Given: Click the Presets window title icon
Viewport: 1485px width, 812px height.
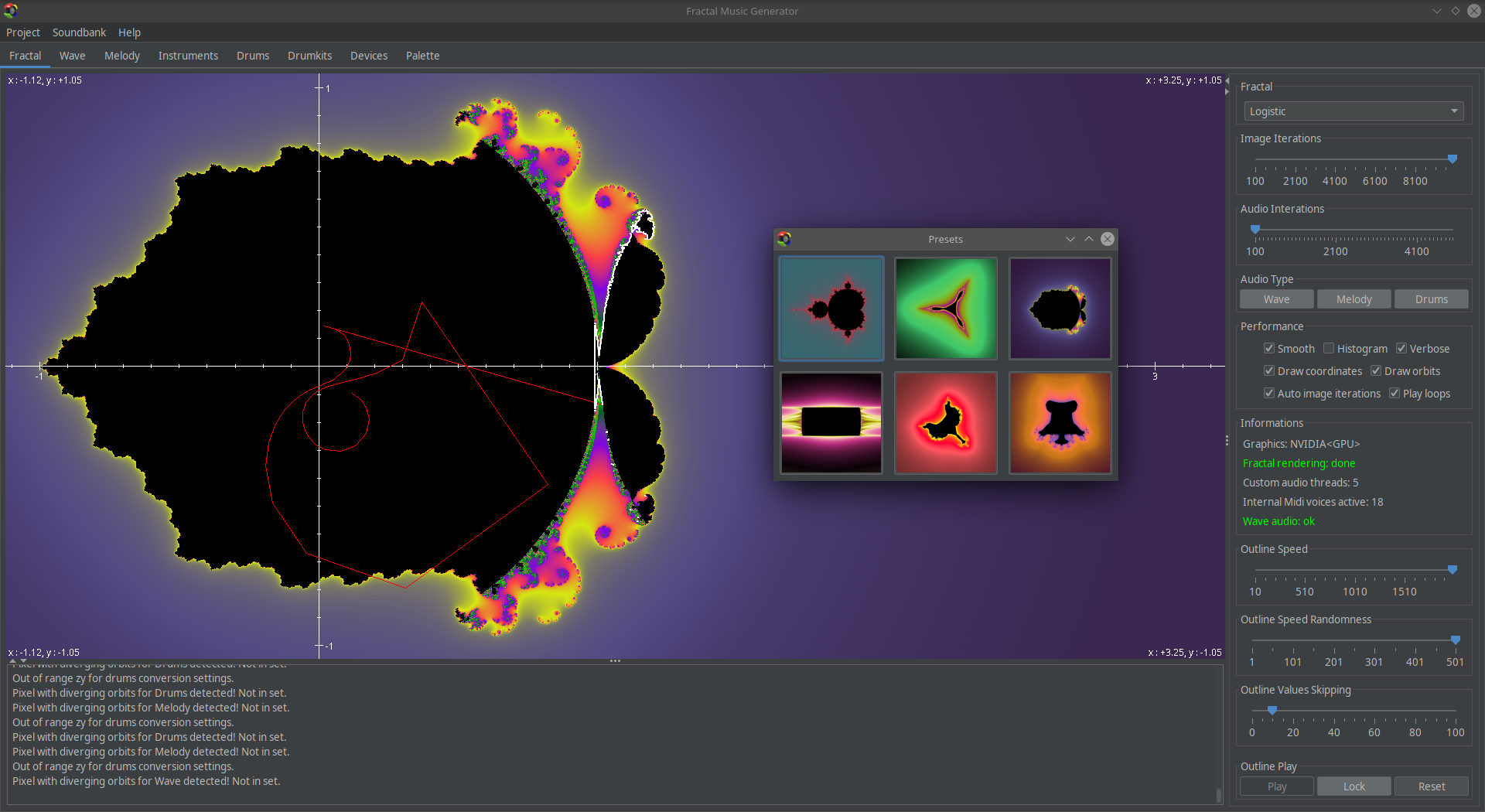Looking at the screenshot, I should click(784, 239).
